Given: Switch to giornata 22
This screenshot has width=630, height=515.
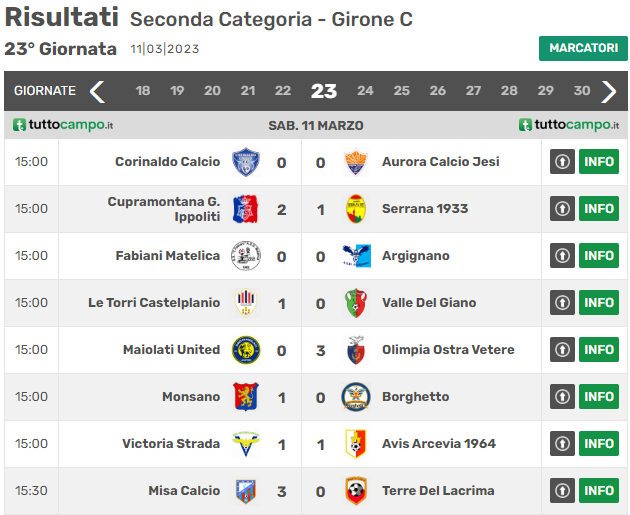Looking at the screenshot, I should pos(282,91).
